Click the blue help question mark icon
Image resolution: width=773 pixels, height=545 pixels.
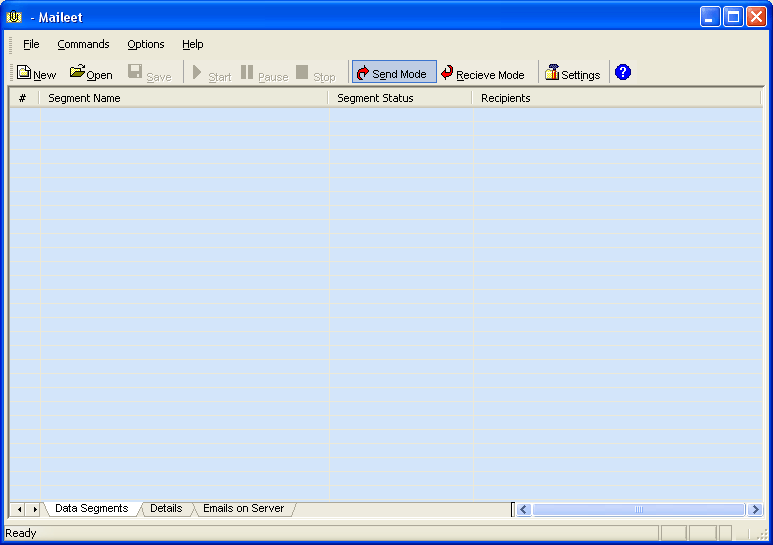(x=623, y=72)
